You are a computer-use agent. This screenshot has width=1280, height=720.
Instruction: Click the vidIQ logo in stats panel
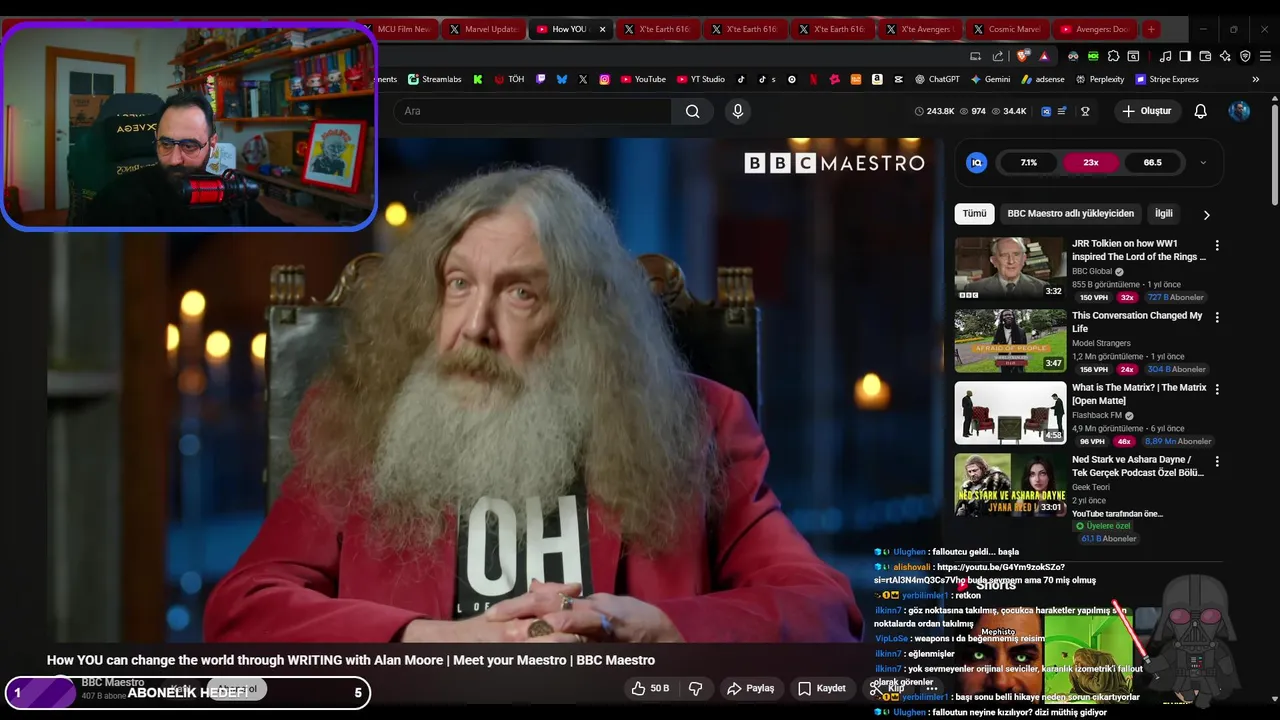tap(977, 162)
